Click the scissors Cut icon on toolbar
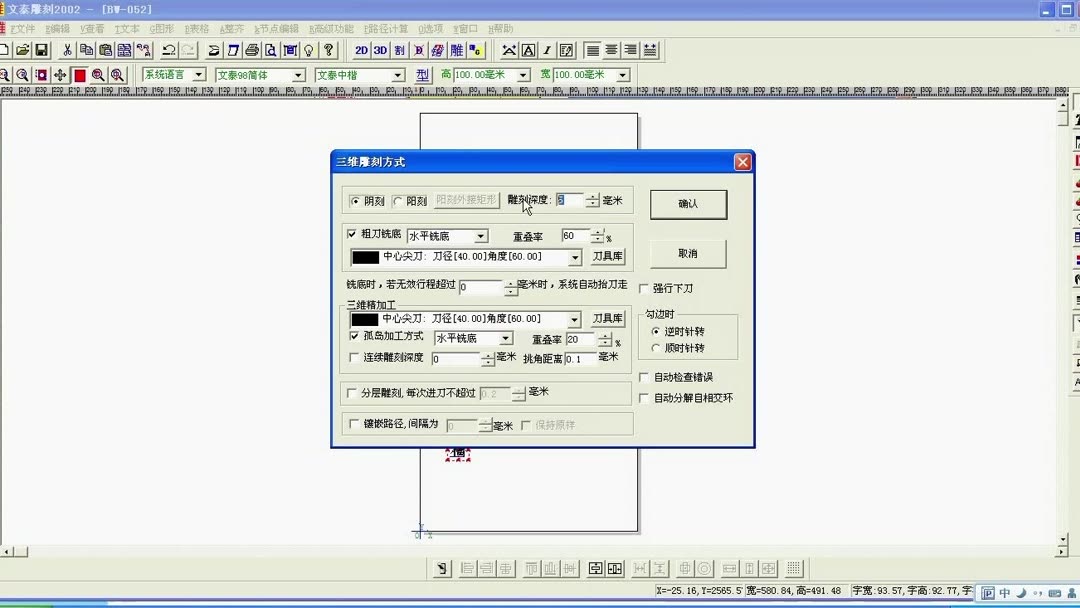The height and width of the screenshot is (608, 1080). point(66,50)
